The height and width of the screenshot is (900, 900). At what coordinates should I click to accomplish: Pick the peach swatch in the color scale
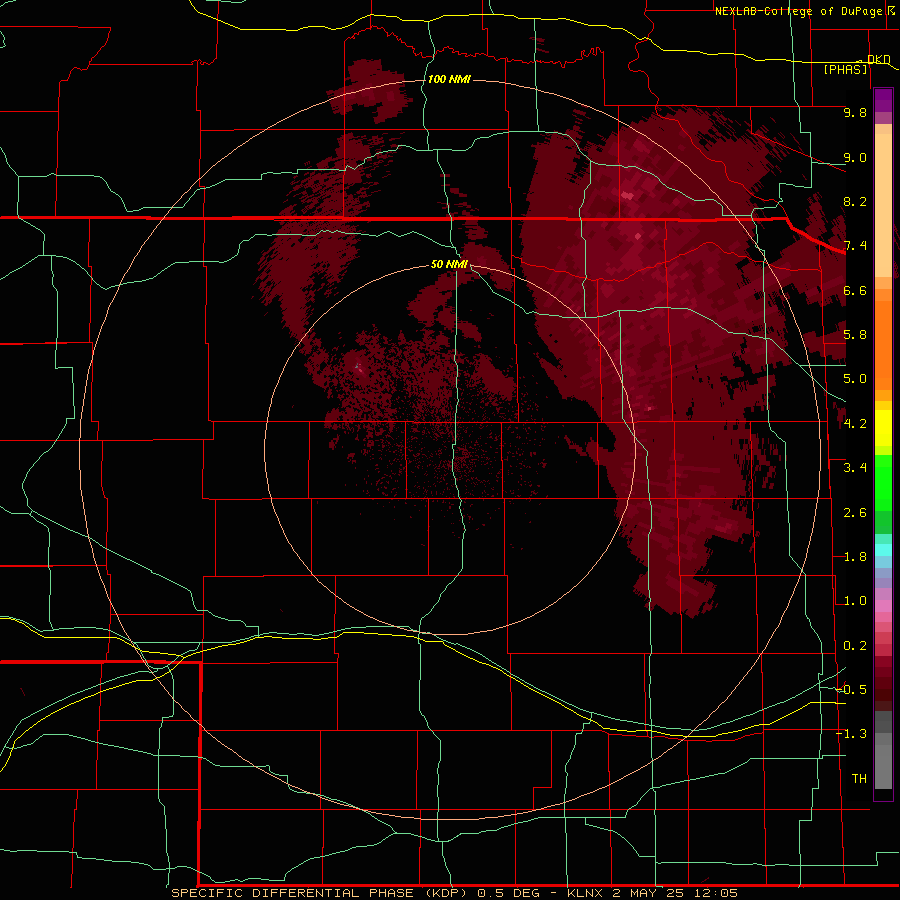tap(883, 207)
